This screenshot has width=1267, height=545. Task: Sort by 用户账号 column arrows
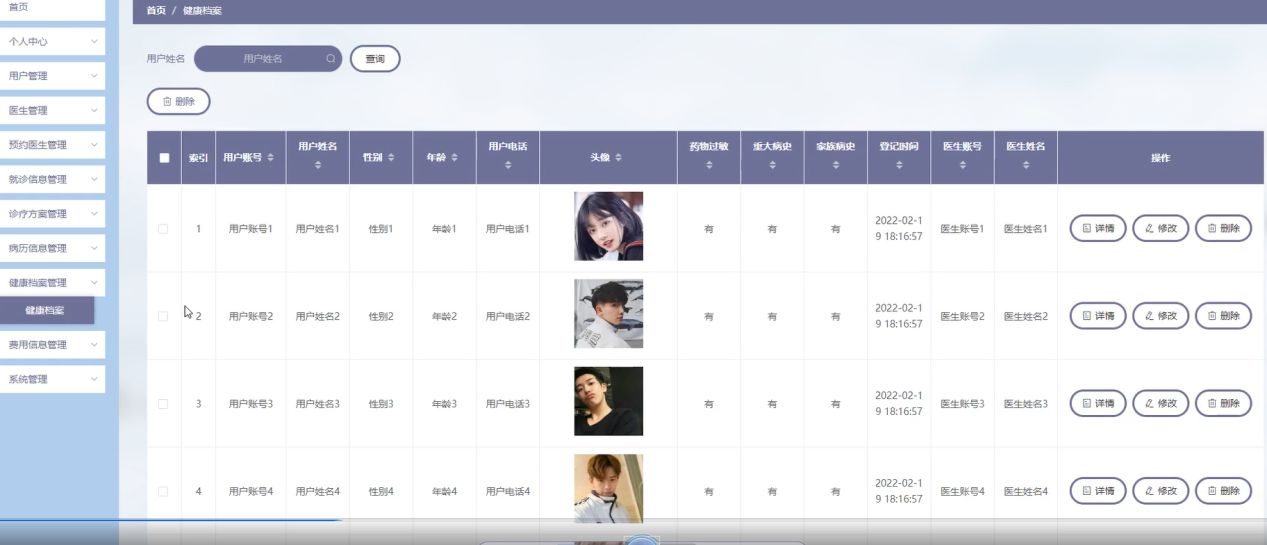(271, 158)
